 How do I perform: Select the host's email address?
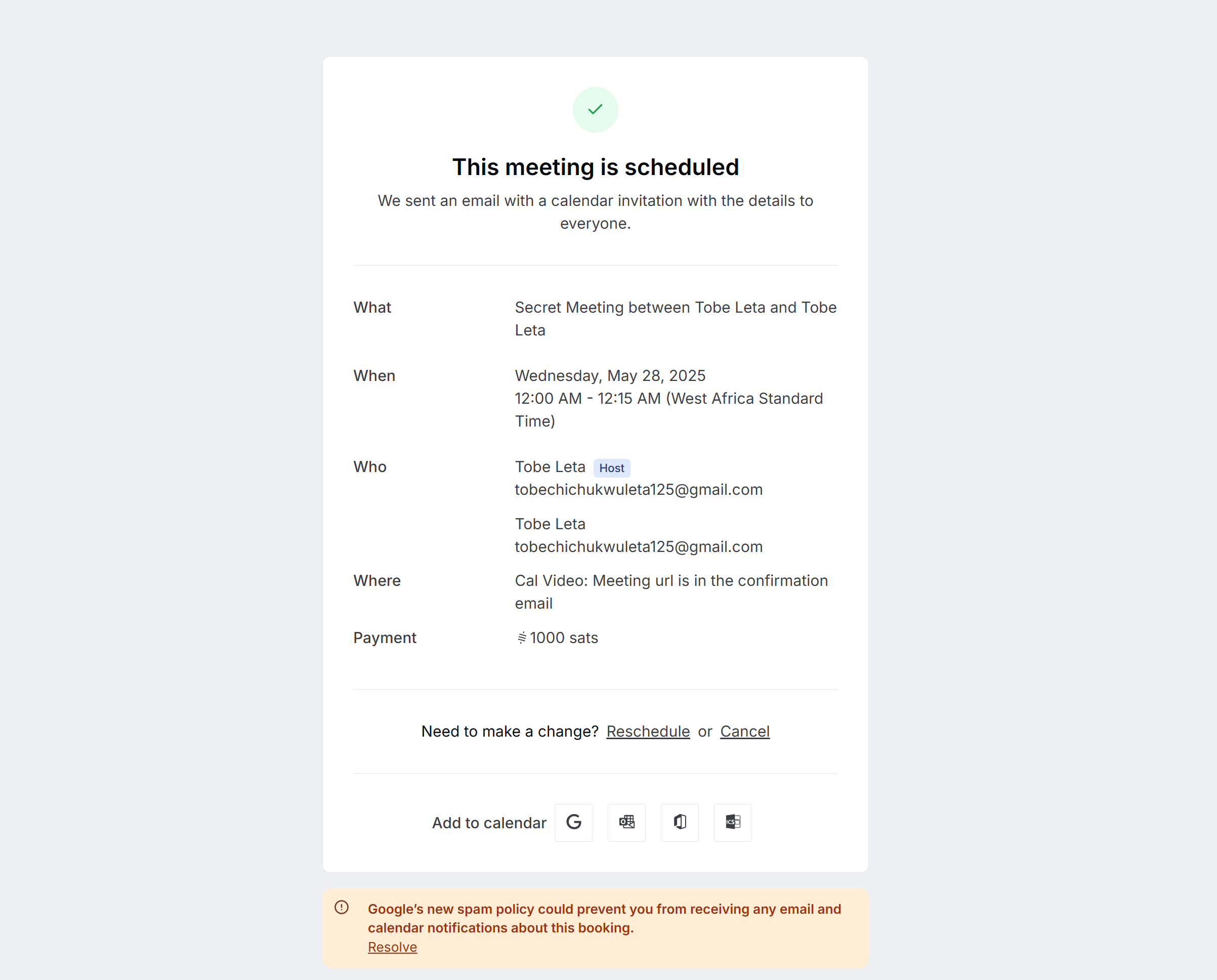pyautogui.click(x=639, y=490)
